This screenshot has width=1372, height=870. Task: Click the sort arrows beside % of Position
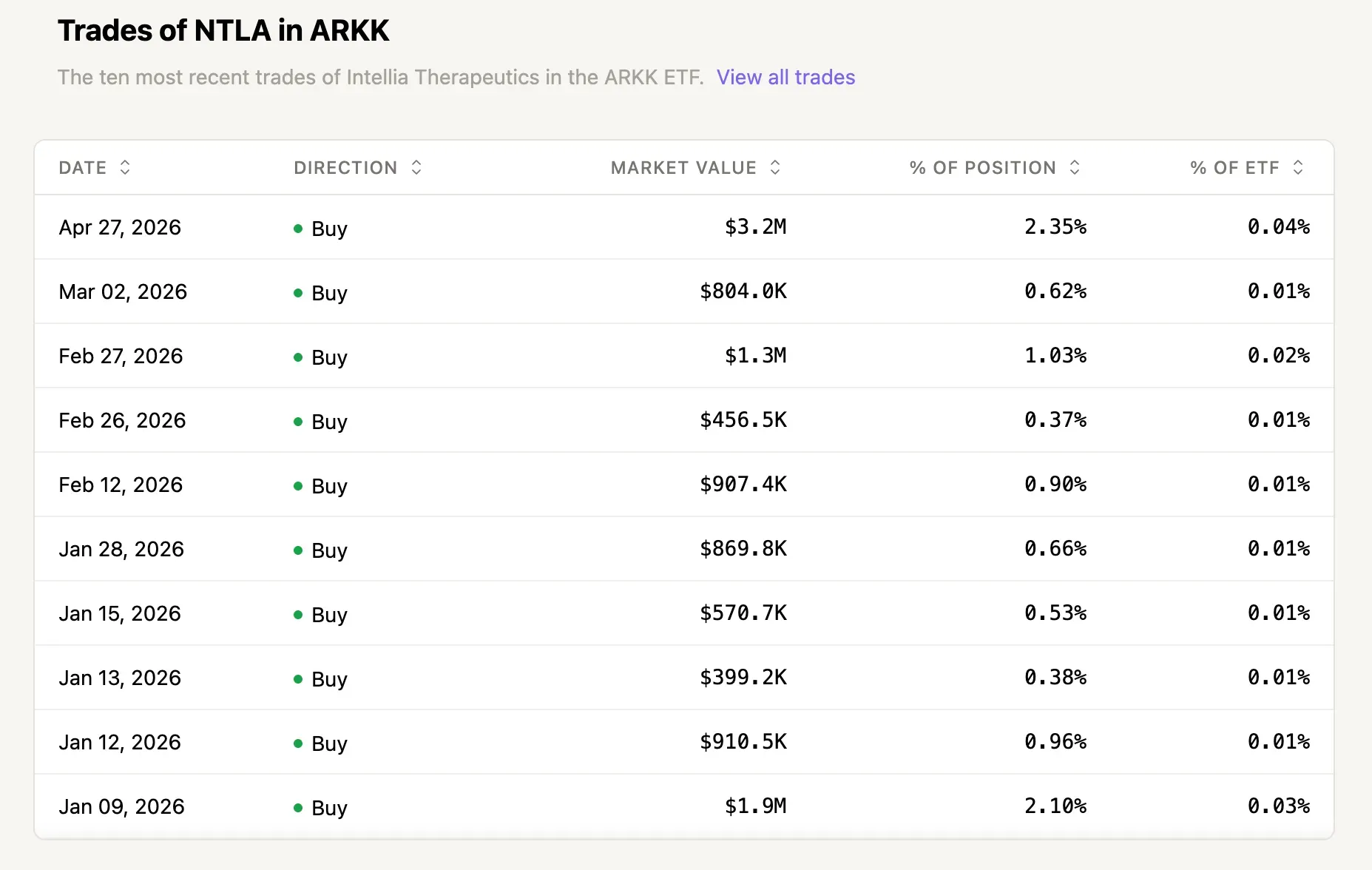click(x=1075, y=168)
